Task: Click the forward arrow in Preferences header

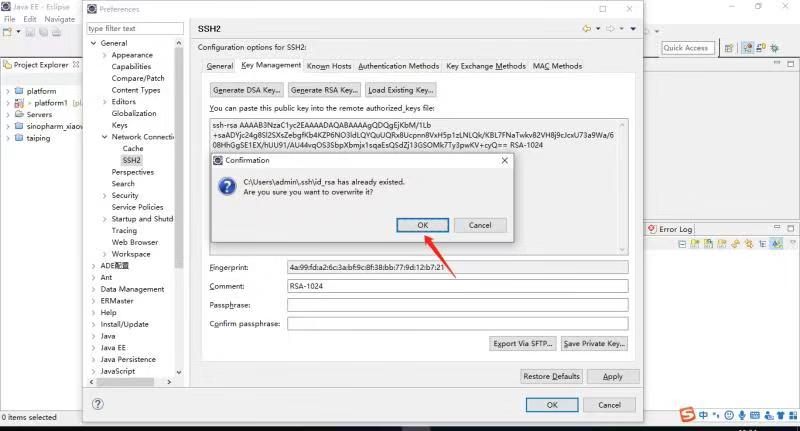Action: click(610, 29)
